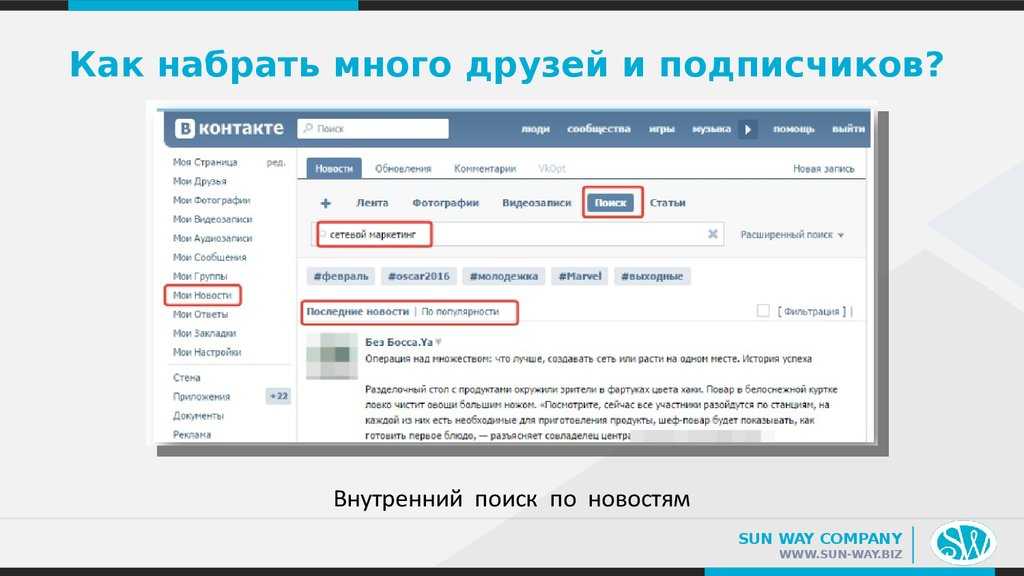This screenshot has height=576, width=1024.
Task: Open the Sun Way Company SW logo
Action: click(x=962, y=544)
